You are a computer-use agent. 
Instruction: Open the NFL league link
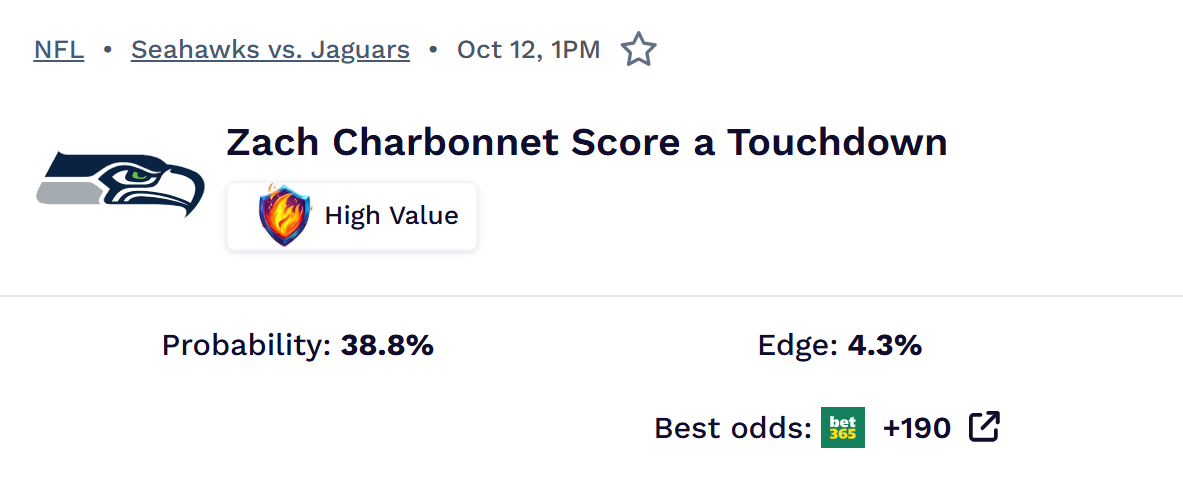(59, 49)
